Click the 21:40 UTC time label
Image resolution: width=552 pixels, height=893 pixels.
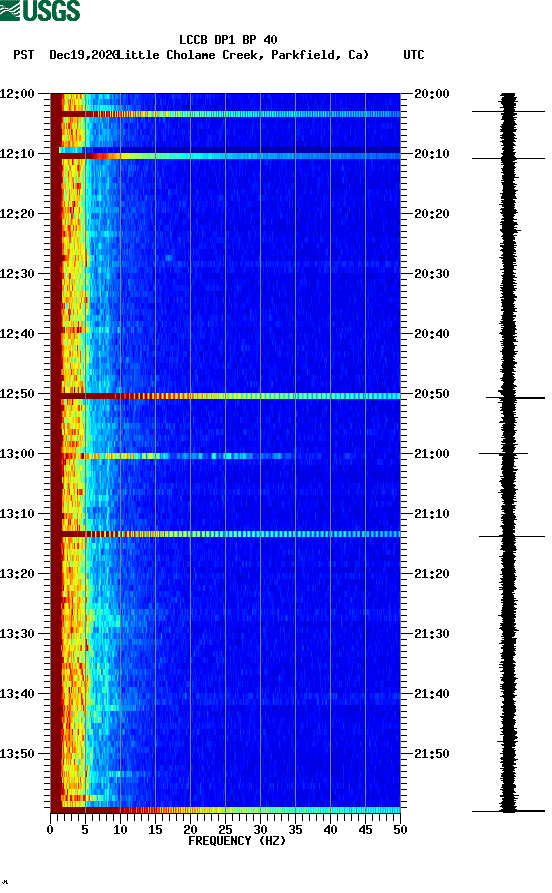pyautogui.click(x=432, y=694)
